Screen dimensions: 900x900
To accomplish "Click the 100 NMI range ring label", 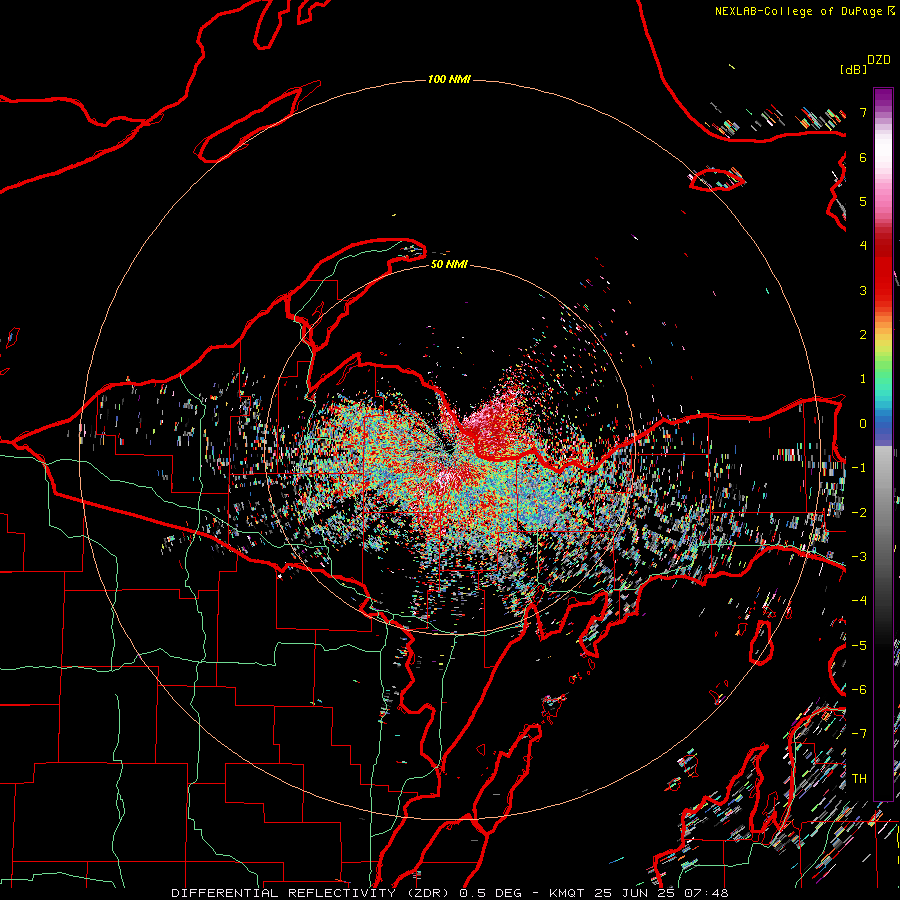I will point(449,79).
